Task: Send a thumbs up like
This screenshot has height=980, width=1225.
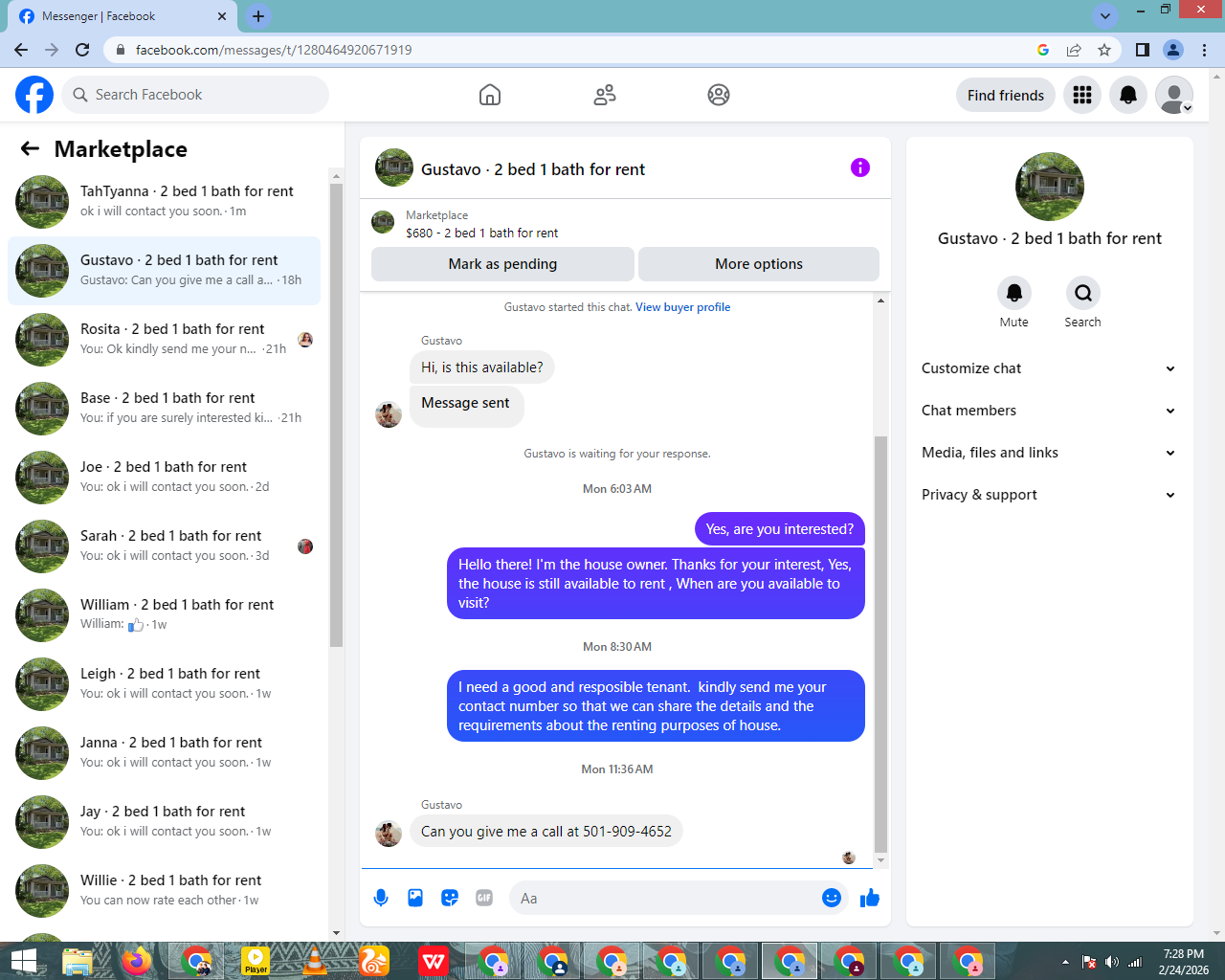Action: [x=870, y=898]
